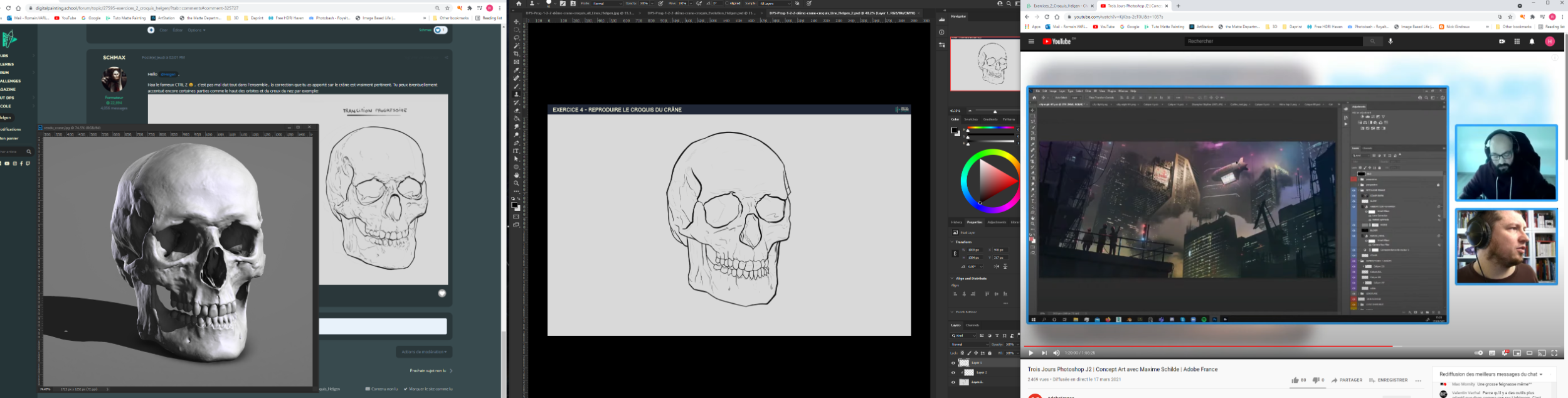Click the PARTAGER share button

1347,380
